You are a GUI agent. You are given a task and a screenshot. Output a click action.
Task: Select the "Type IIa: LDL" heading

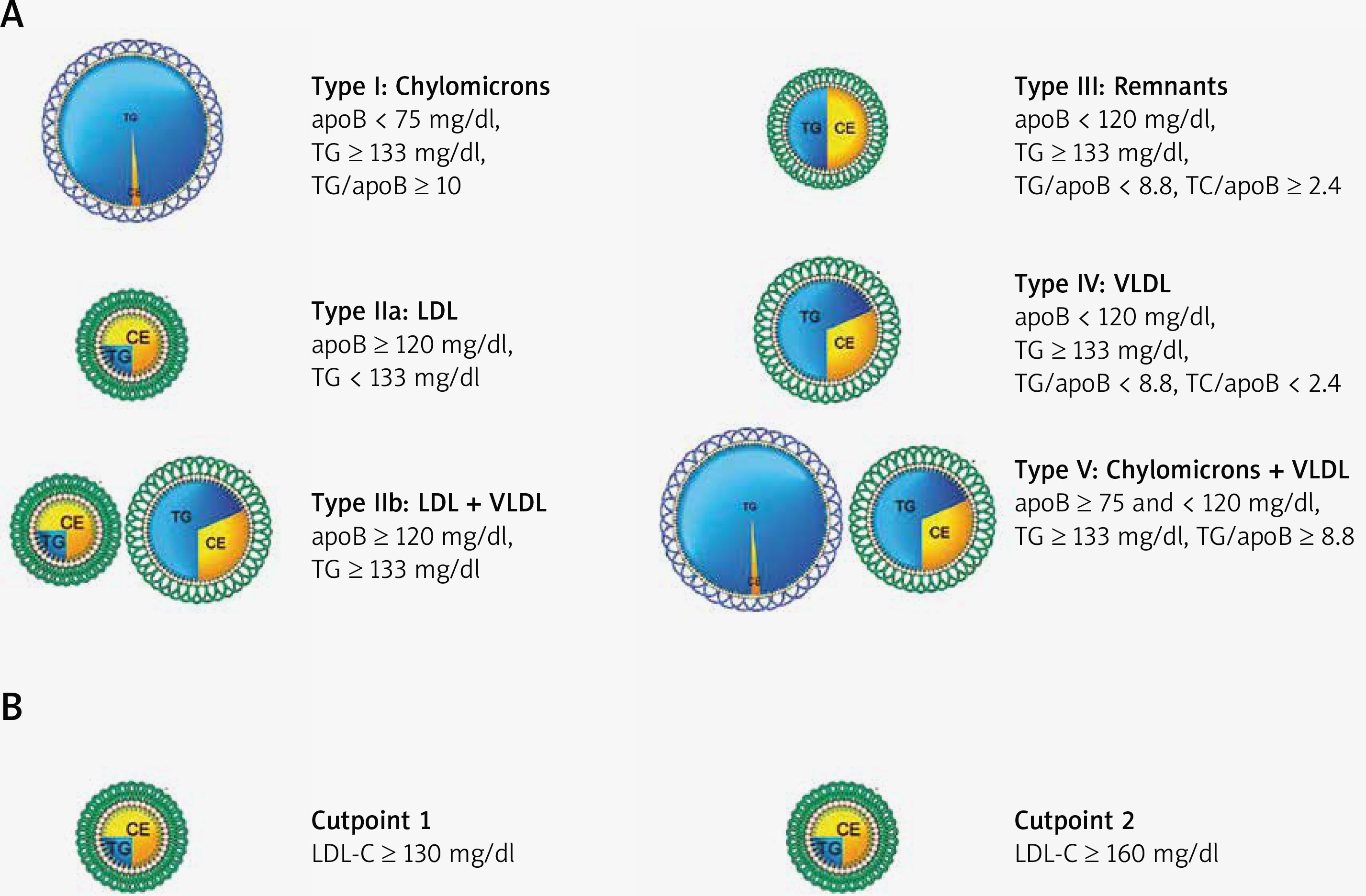coord(384,311)
